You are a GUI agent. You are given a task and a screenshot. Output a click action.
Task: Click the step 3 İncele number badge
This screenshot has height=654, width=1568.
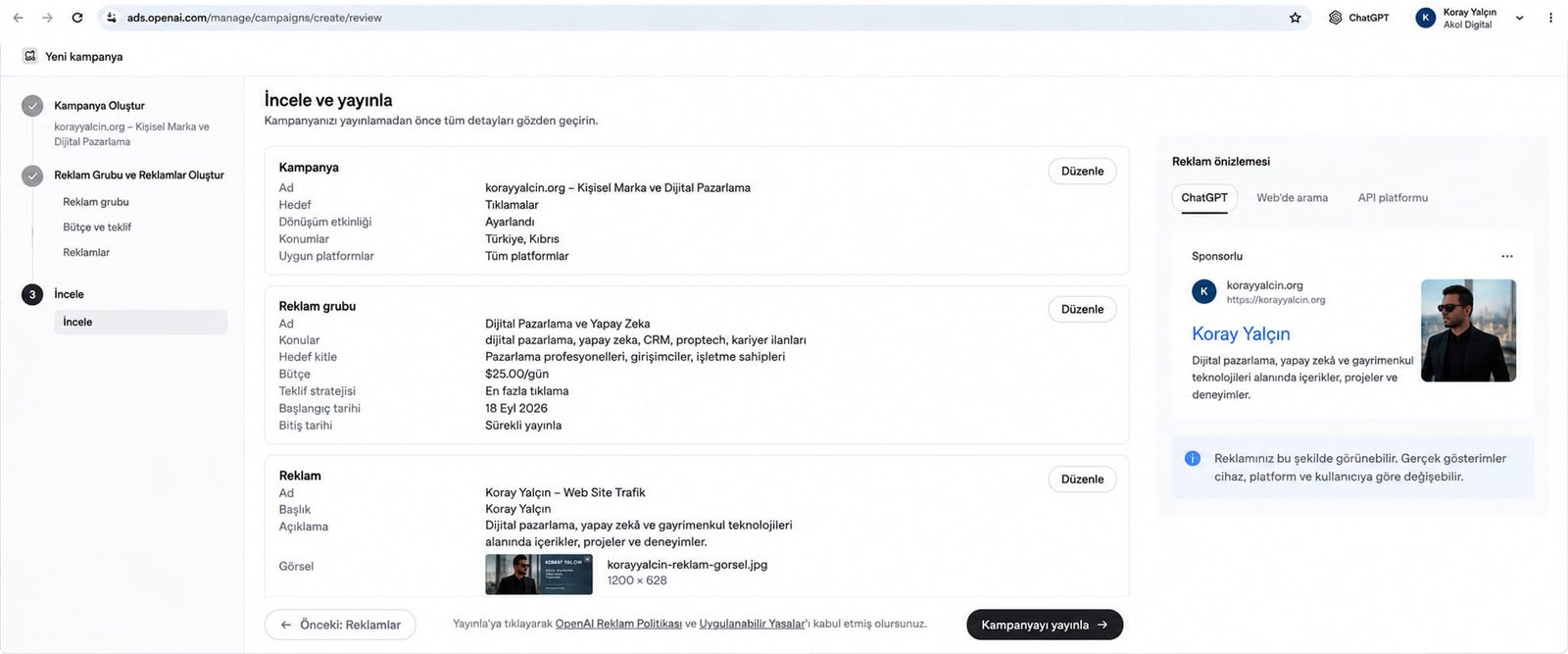(x=32, y=294)
